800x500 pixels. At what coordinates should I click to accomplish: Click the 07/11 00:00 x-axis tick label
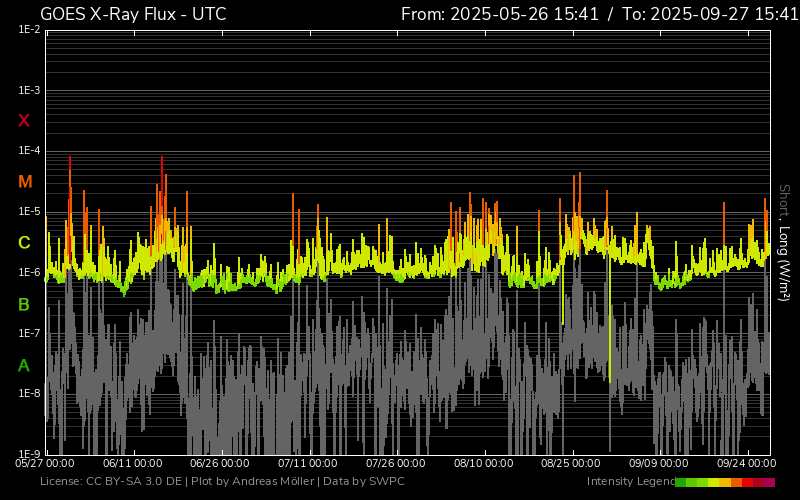coord(308,463)
